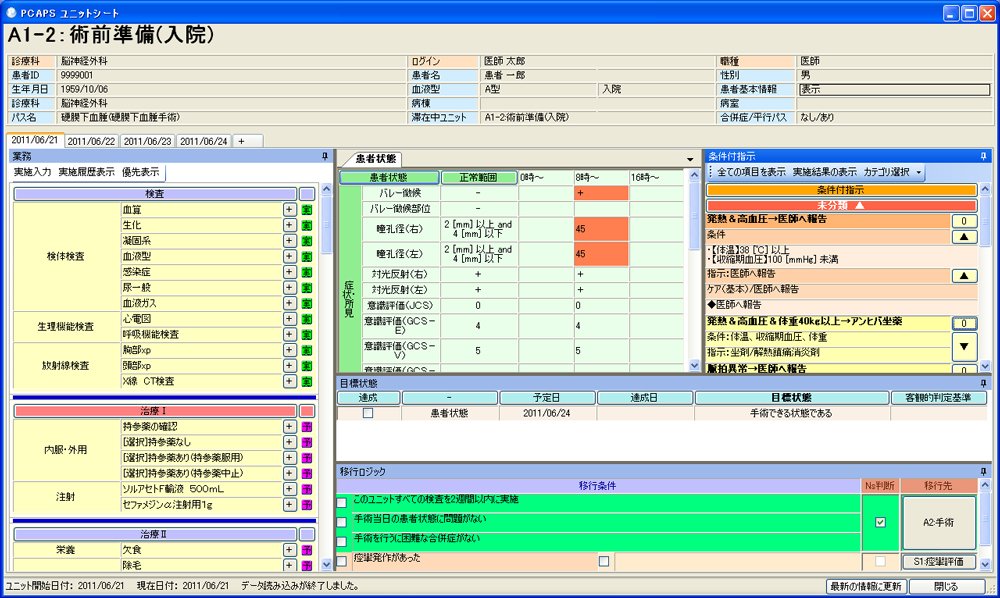Viewport: 1000px width, 598px height.
Task: Click the S1:痙攣評価 transition button
Action: click(938, 562)
